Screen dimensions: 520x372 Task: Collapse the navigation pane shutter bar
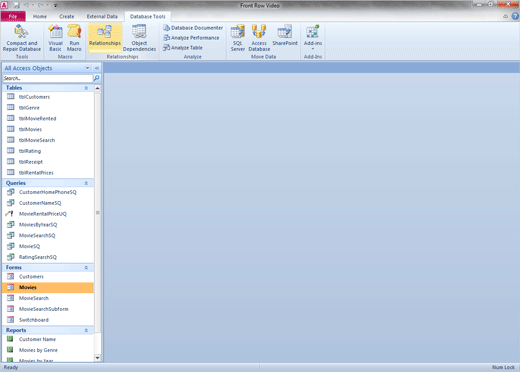coord(97,68)
